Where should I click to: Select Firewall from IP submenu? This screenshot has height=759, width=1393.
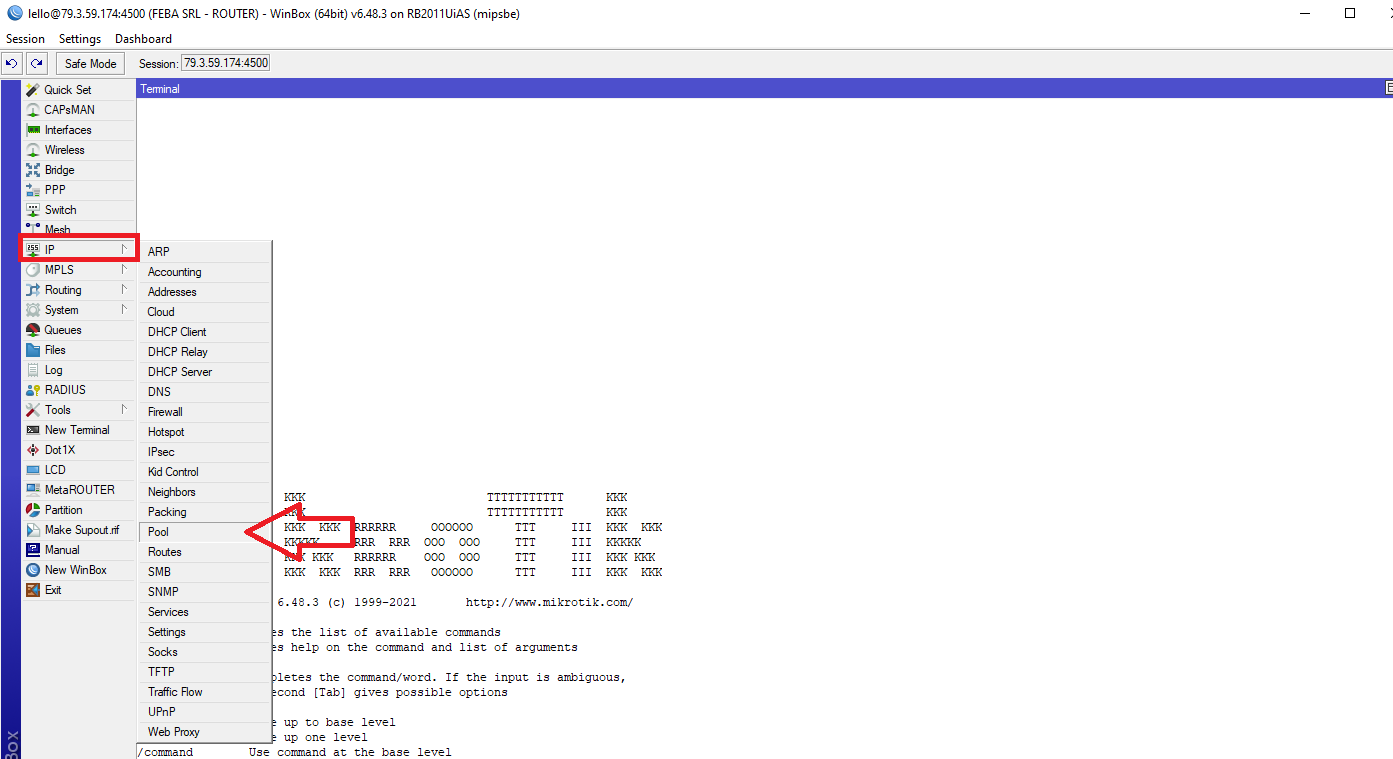tap(205, 412)
